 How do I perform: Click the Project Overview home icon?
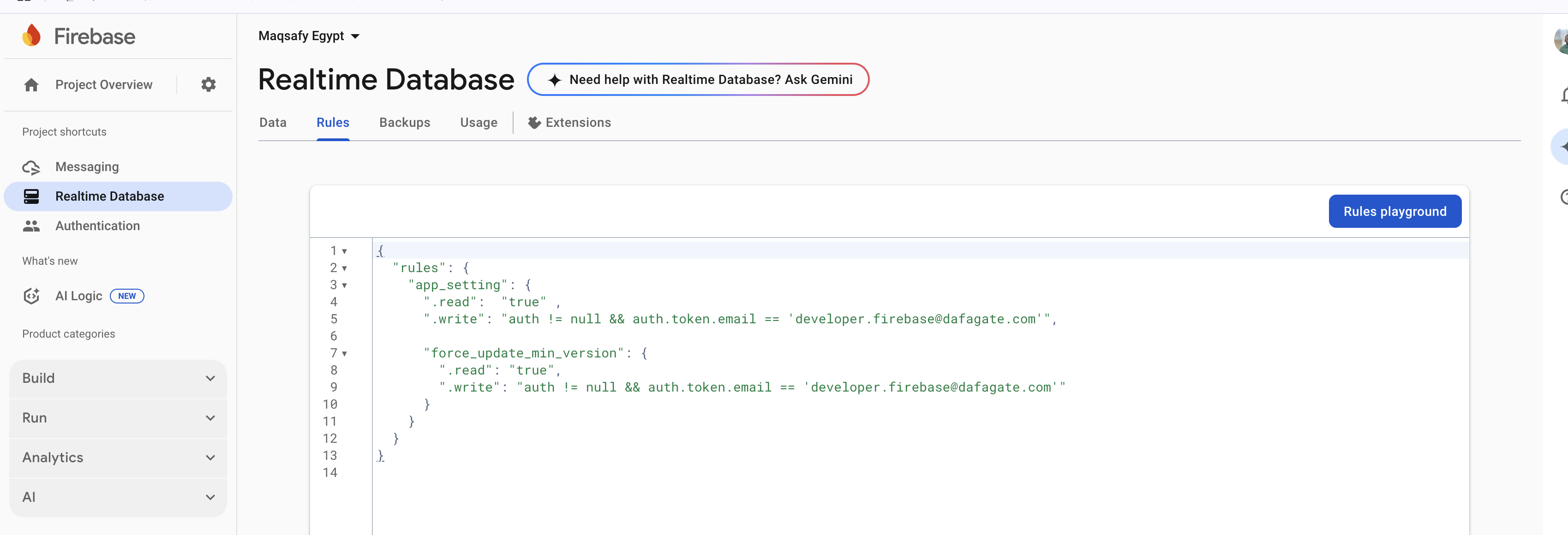coord(32,84)
